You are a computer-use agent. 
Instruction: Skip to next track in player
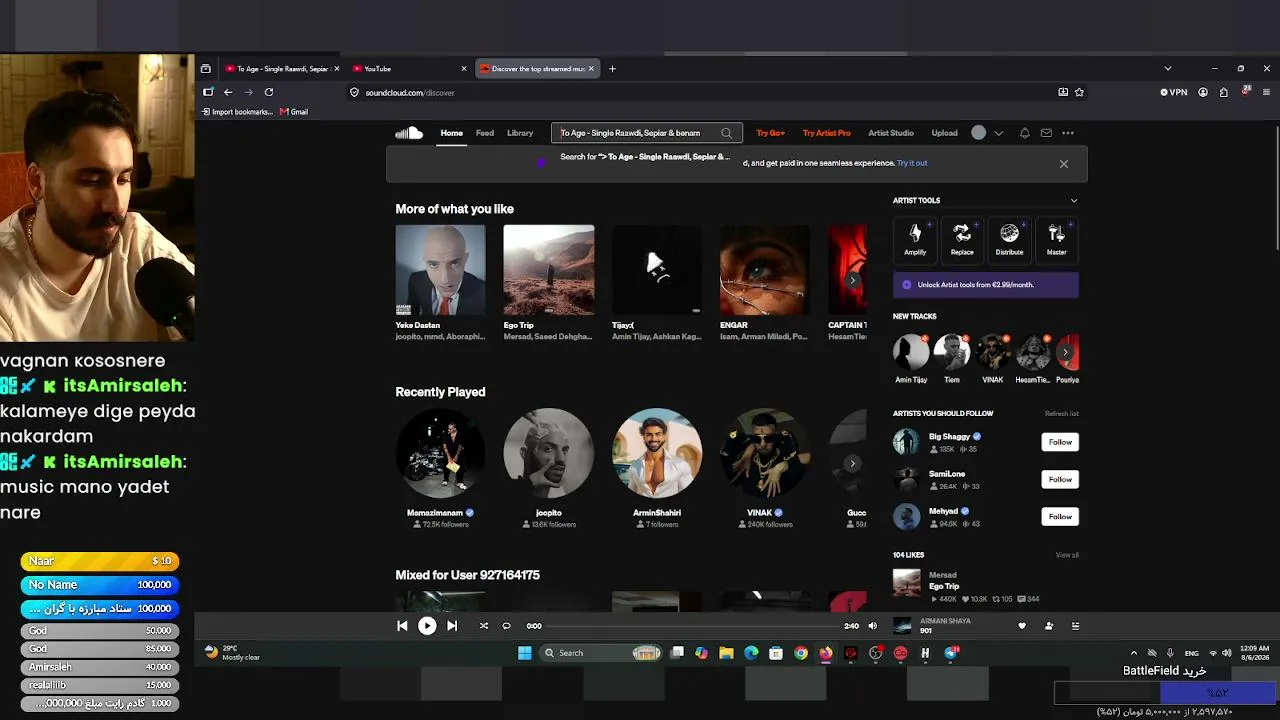(452, 626)
